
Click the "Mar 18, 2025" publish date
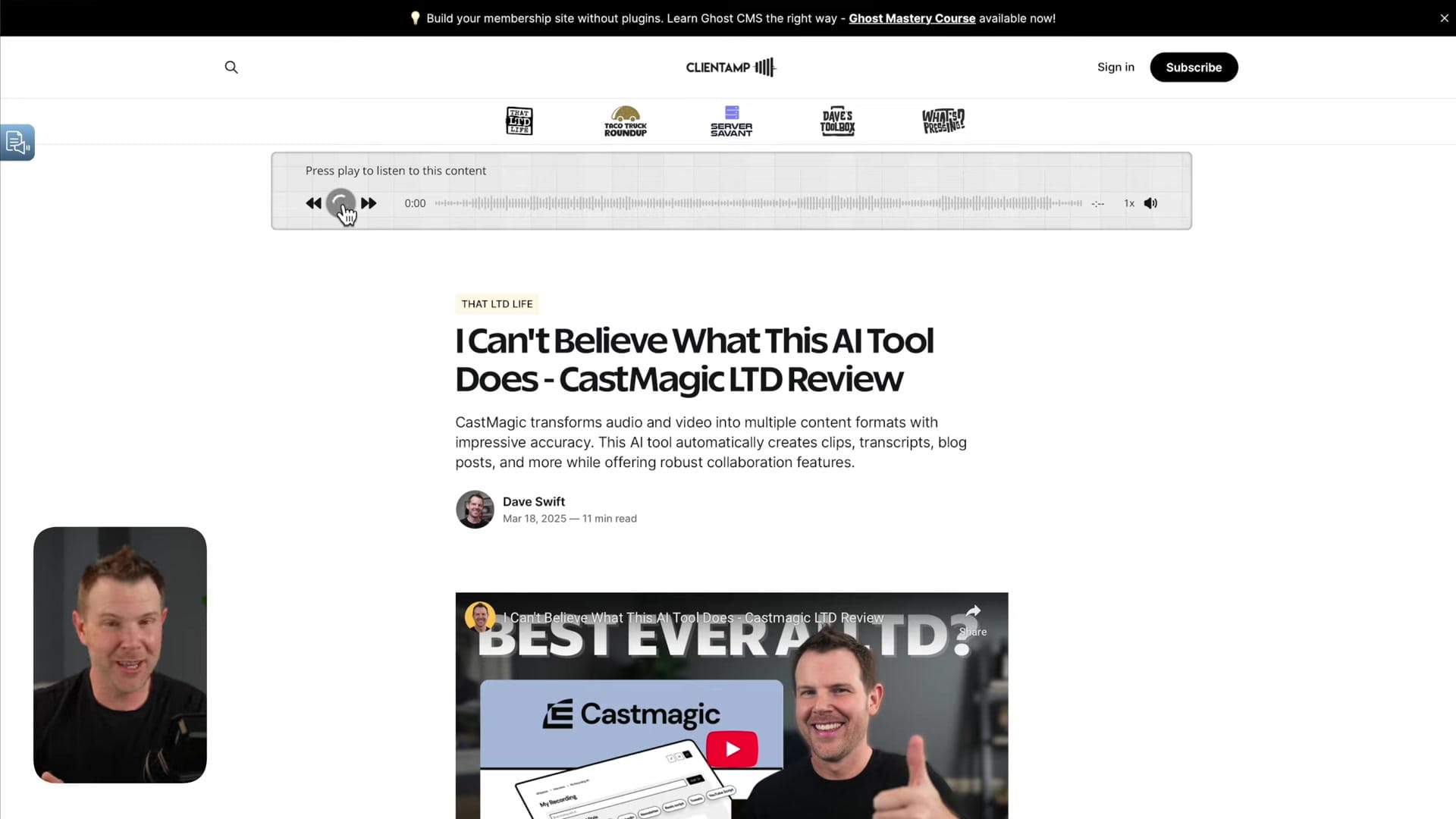(x=535, y=519)
